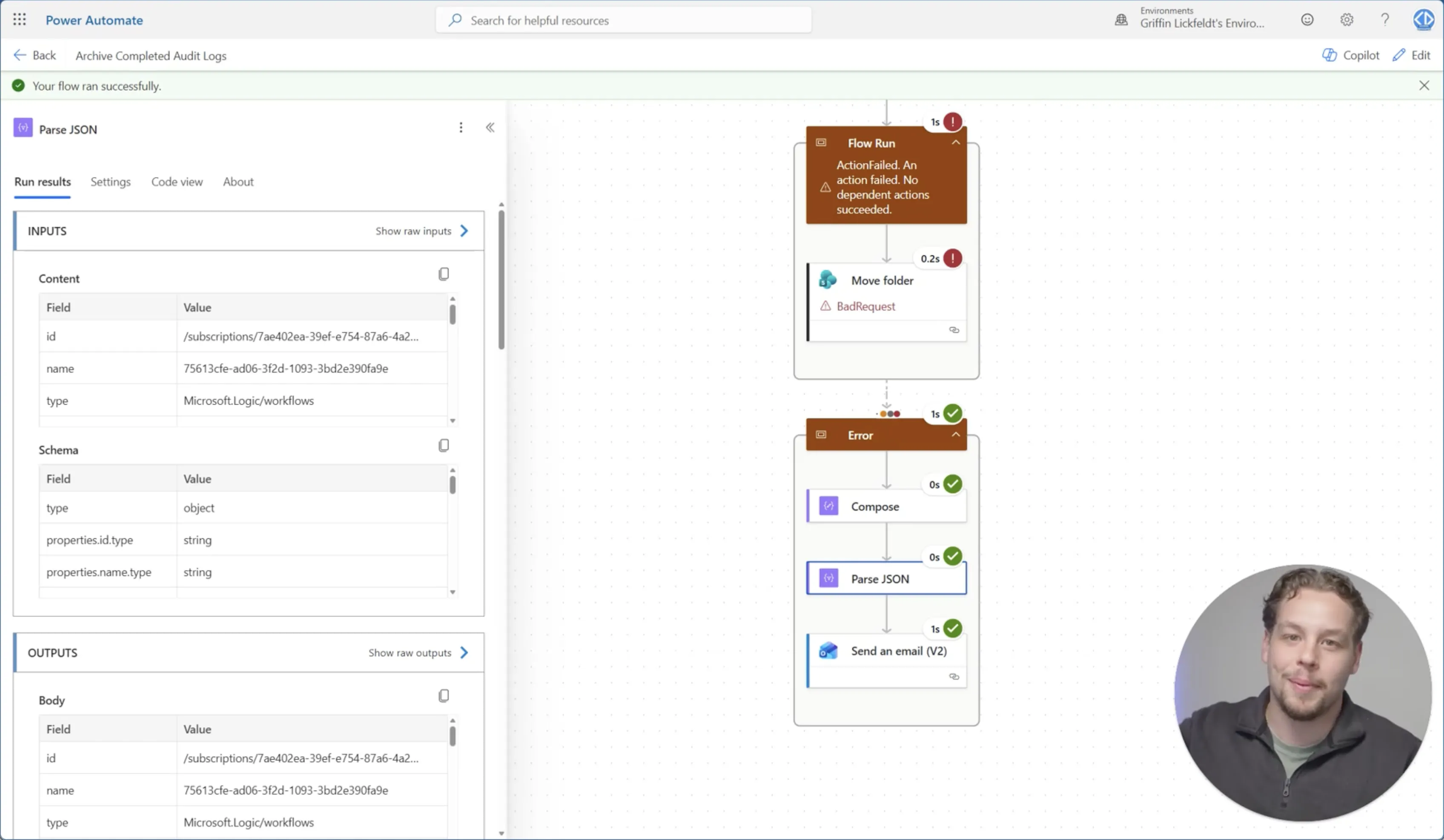Click the Error scope header icon
The image size is (1444, 840).
pos(821,434)
